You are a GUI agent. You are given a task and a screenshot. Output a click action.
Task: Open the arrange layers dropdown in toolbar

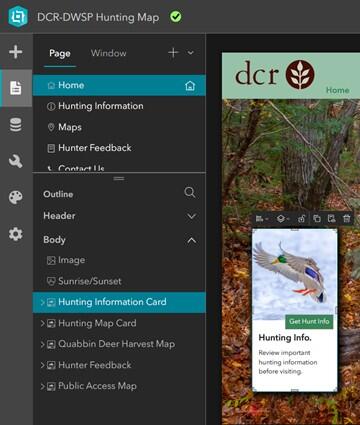(283, 219)
